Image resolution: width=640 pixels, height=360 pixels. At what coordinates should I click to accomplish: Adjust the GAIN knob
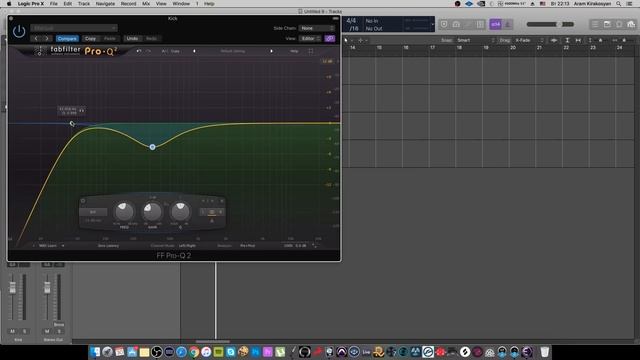(x=152, y=211)
